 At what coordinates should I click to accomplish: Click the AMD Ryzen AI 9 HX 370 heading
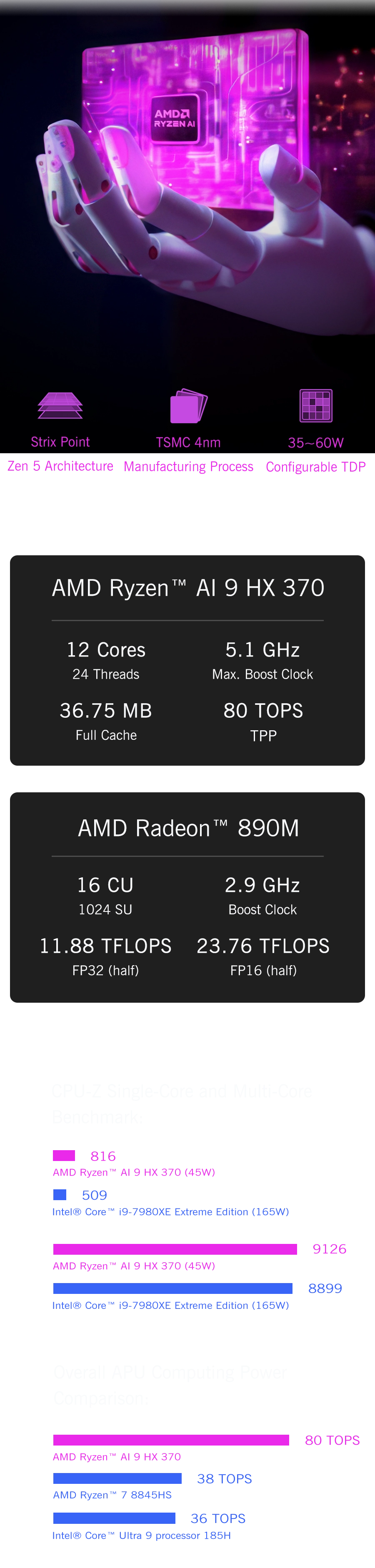187,588
